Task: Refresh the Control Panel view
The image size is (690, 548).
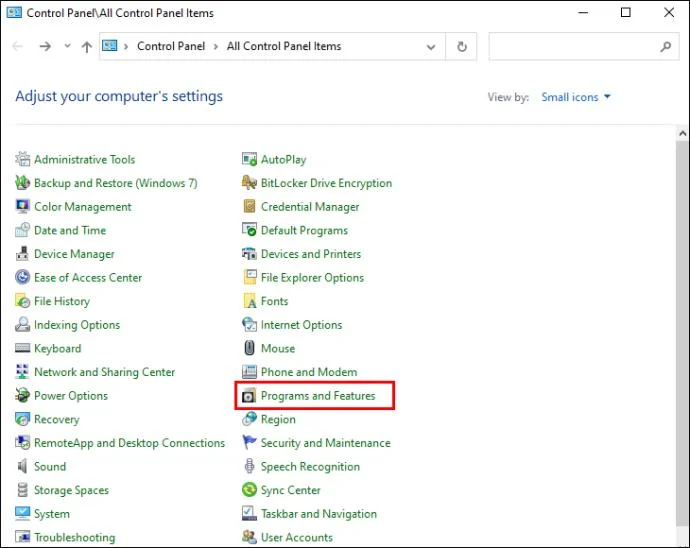Action: (462, 46)
